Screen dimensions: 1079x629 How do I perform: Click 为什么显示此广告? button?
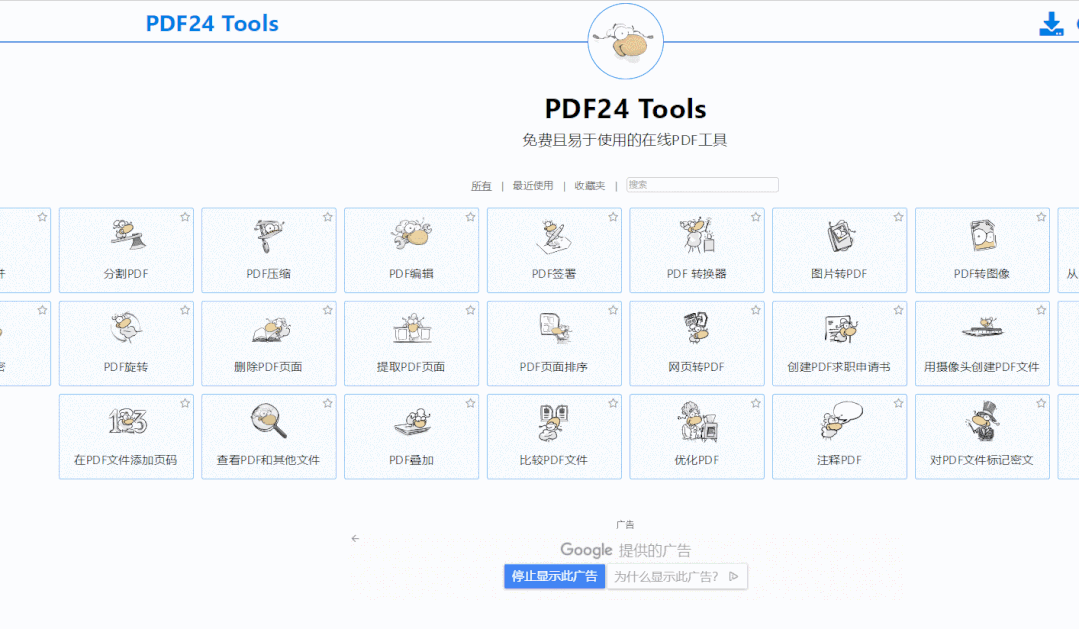[x=676, y=576]
